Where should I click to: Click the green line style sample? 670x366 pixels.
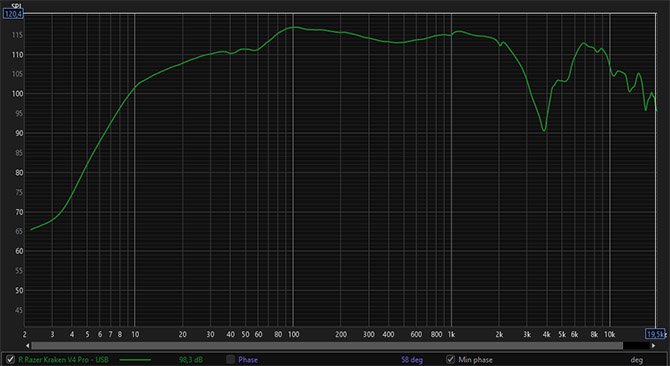click(135, 360)
